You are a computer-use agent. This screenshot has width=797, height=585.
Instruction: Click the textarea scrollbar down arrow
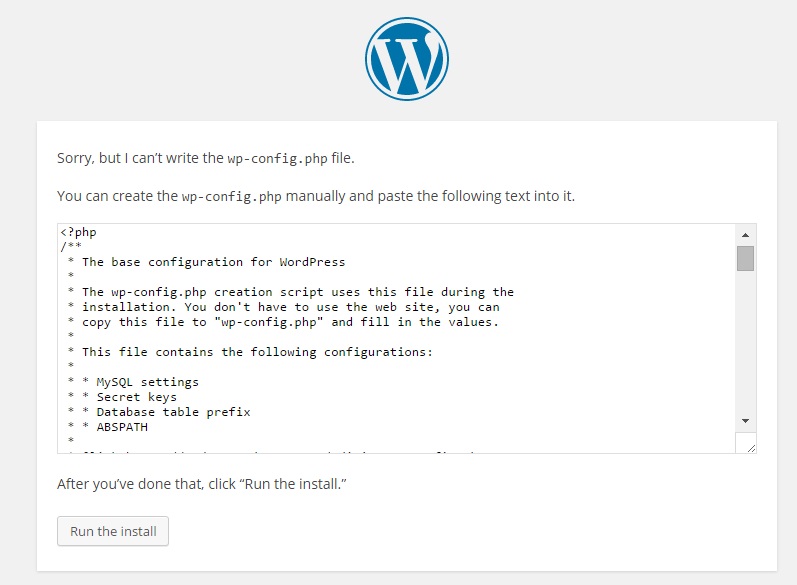coord(745,421)
